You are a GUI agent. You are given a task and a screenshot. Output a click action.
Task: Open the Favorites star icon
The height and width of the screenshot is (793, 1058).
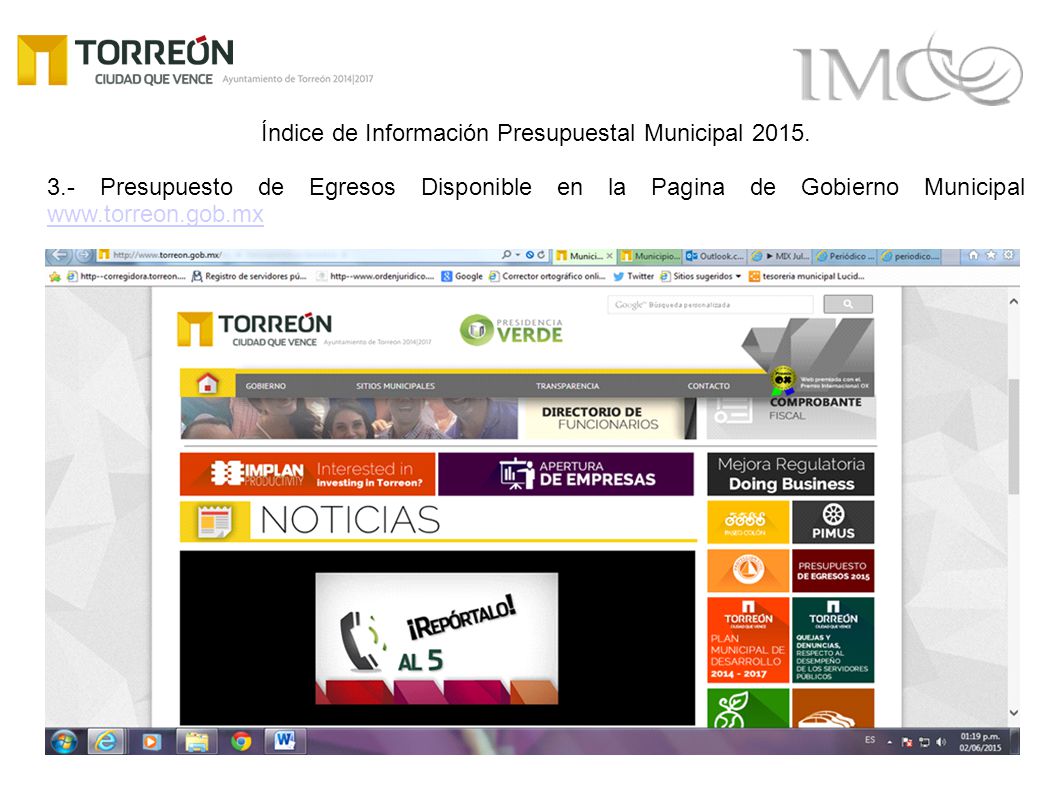point(991,255)
